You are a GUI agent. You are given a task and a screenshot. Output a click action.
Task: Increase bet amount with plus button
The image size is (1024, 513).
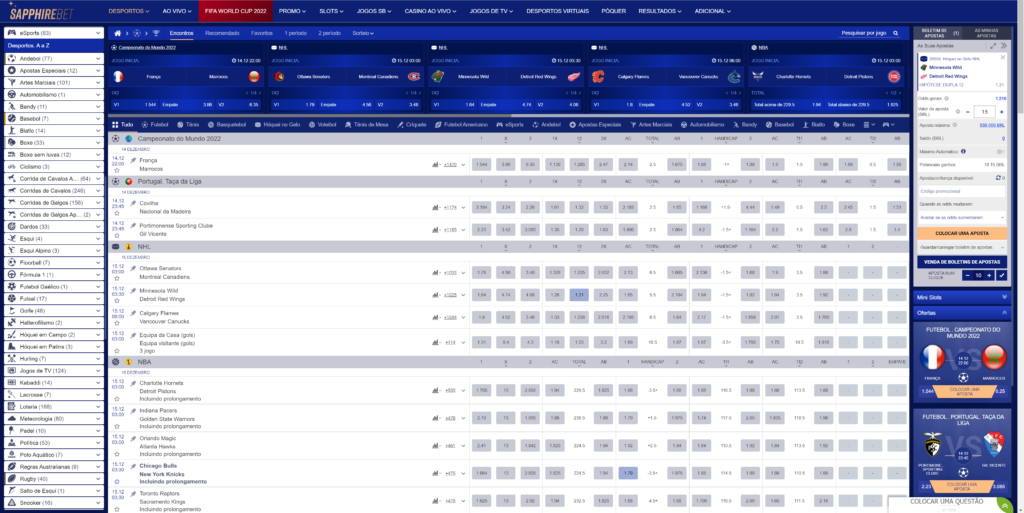click(1001, 112)
